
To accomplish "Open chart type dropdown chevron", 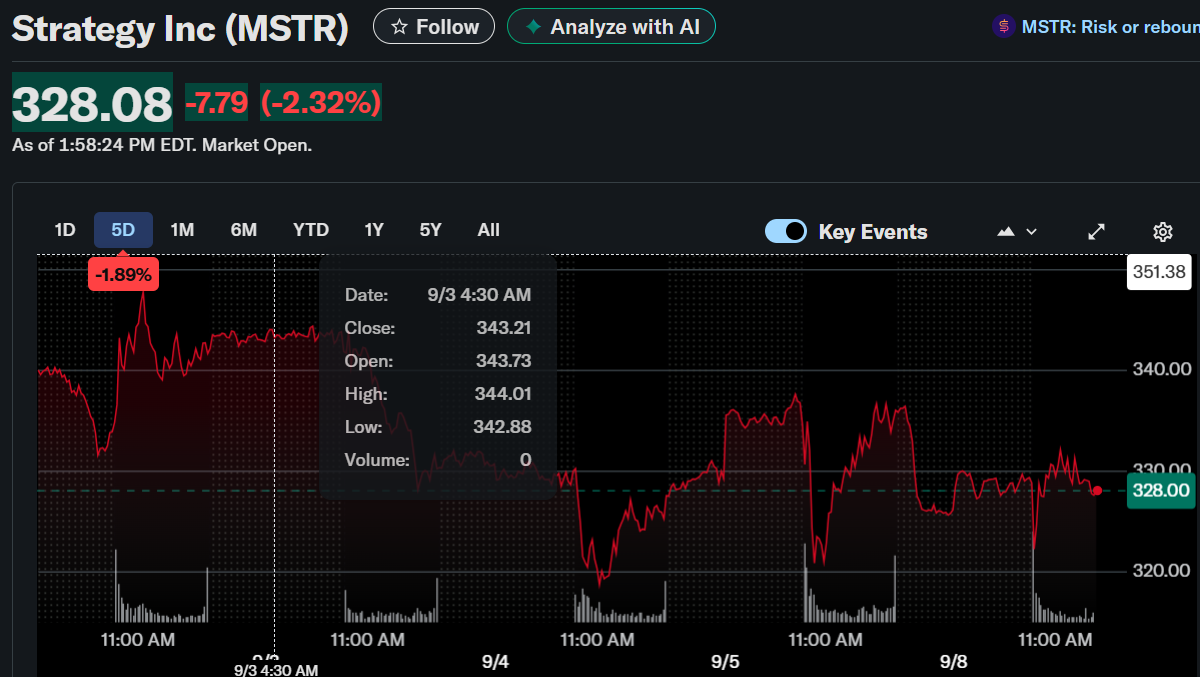I will click(1032, 232).
